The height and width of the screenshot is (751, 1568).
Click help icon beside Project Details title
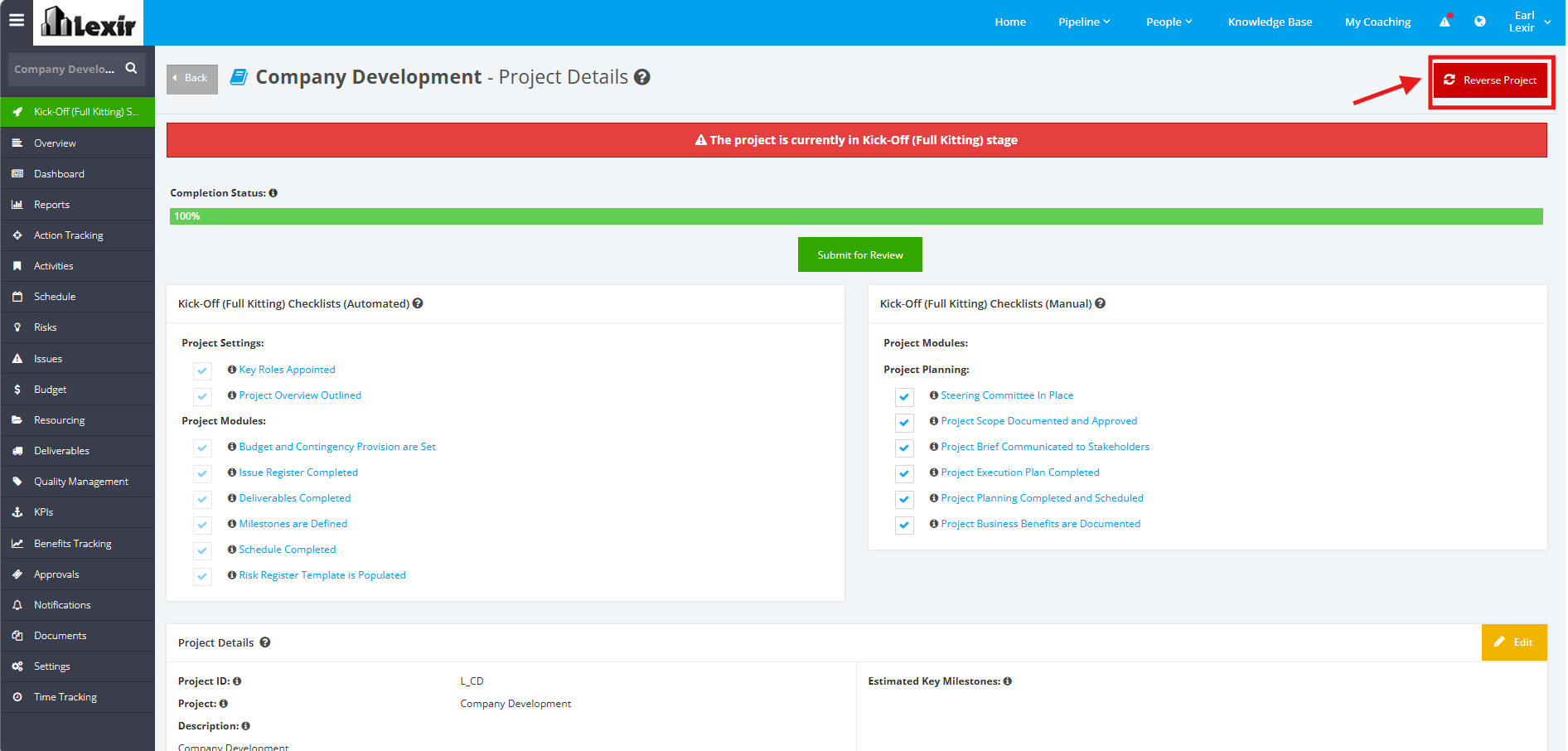click(x=642, y=77)
